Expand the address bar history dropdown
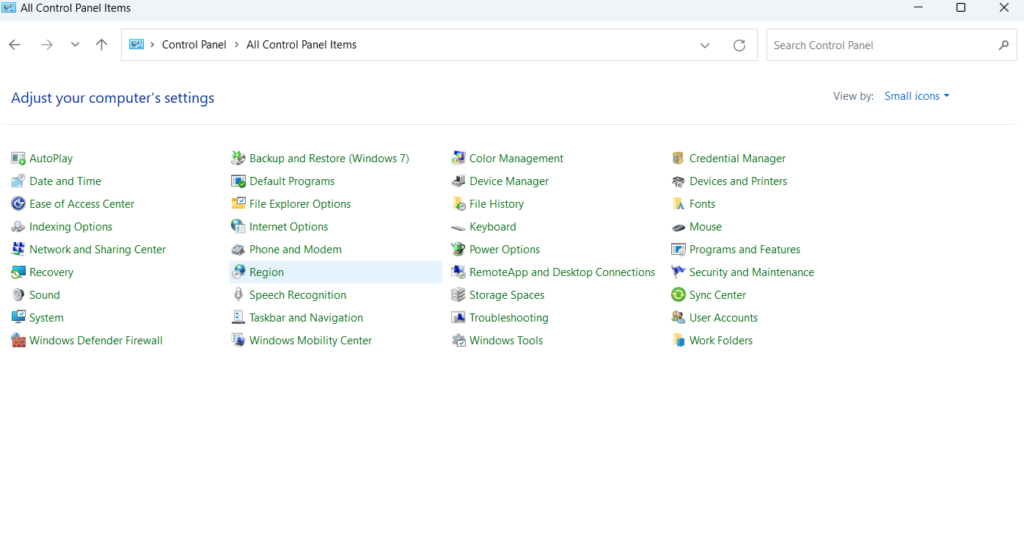Viewport: 1024px width, 533px height. click(705, 45)
